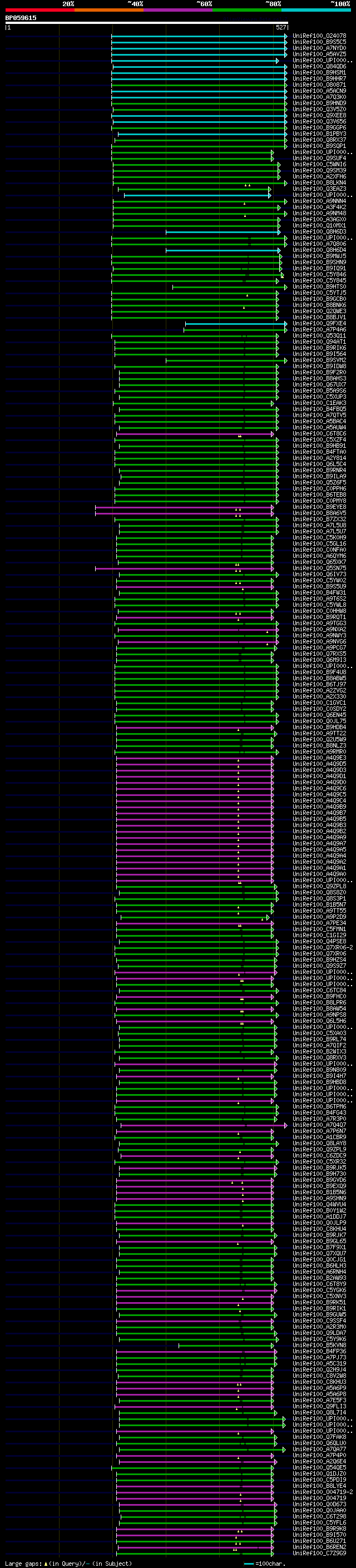Click the UniRef100_C0HHW8 label
Viewport: 356px width, 1568px height.
(x=319, y=611)
